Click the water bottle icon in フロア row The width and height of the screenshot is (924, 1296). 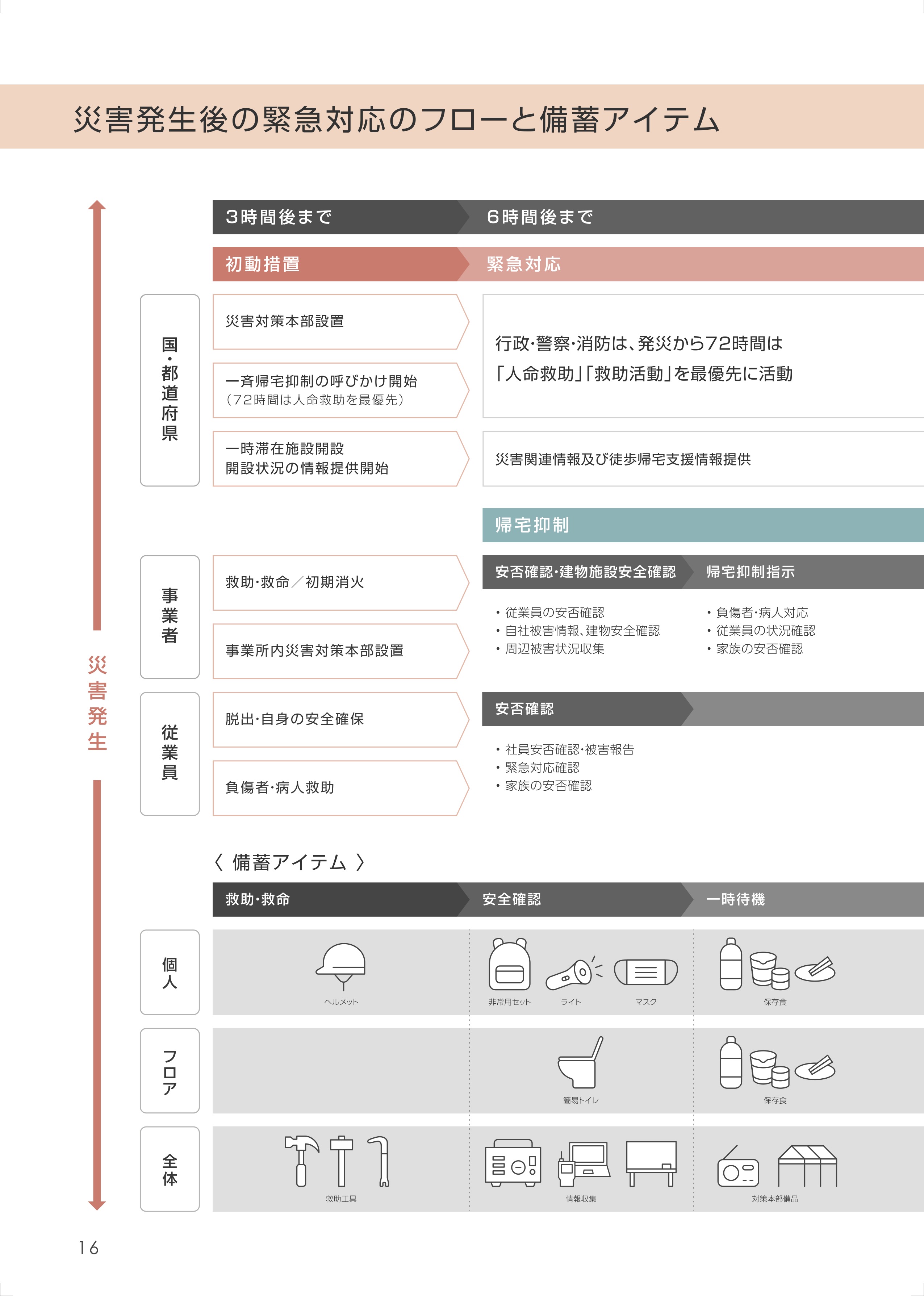point(731,1062)
